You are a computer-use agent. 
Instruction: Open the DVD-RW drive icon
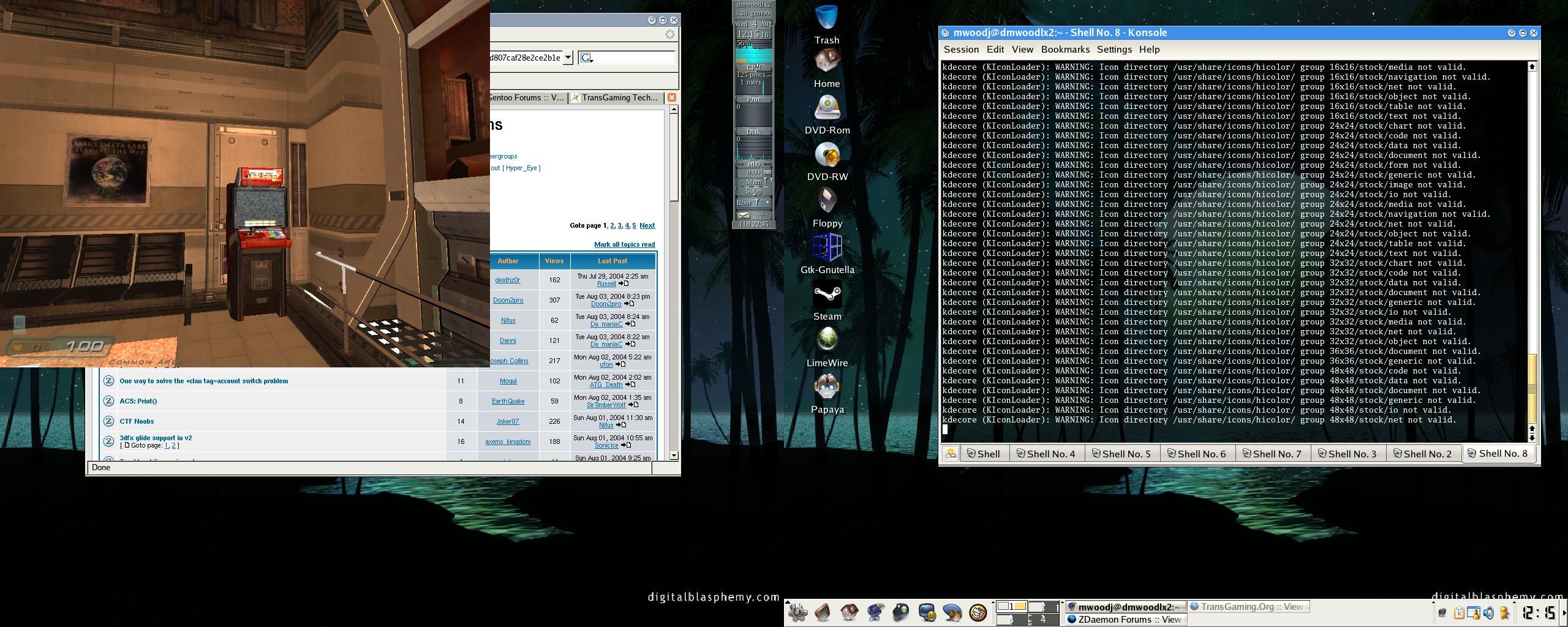827,156
